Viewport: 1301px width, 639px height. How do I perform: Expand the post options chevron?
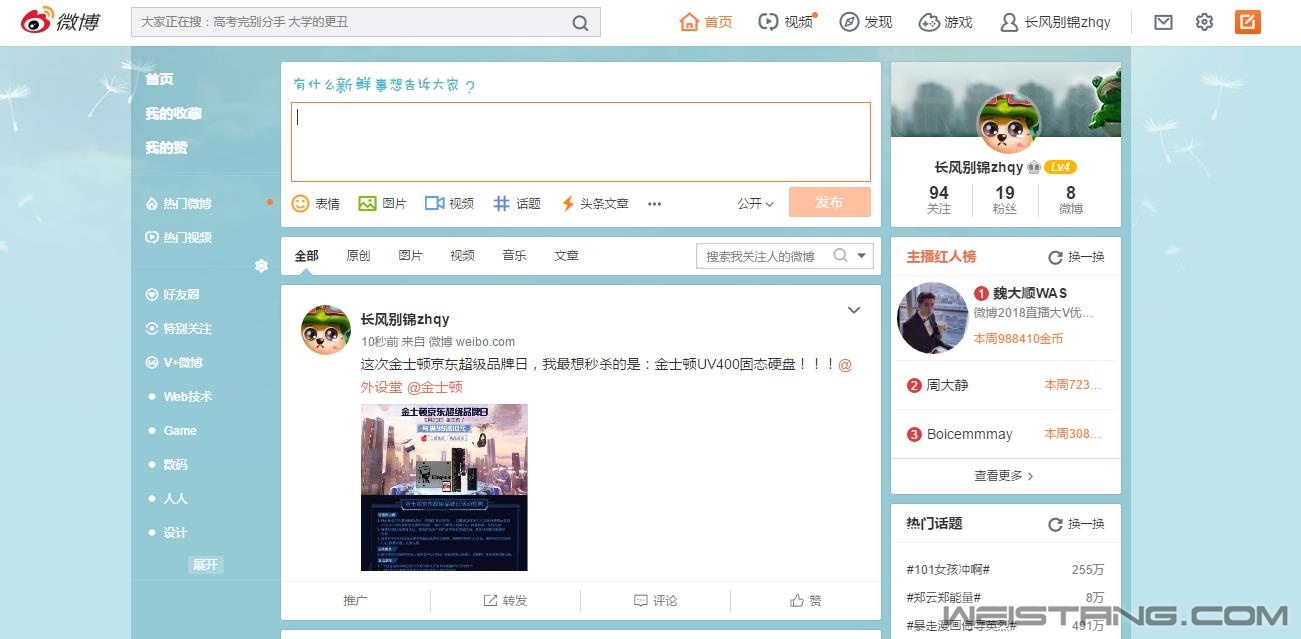pyautogui.click(x=854, y=310)
